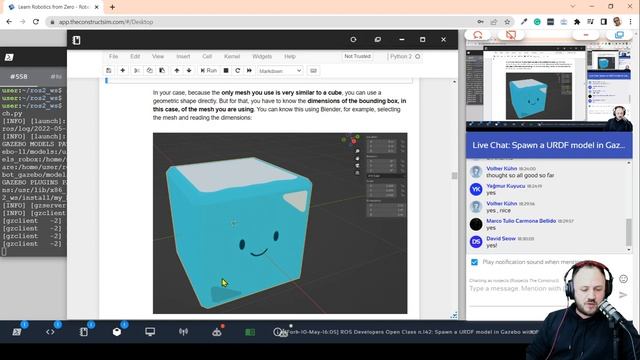Restart the kernel with the circular arrow
Viewport: 640px width, 360px height.
(238, 71)
